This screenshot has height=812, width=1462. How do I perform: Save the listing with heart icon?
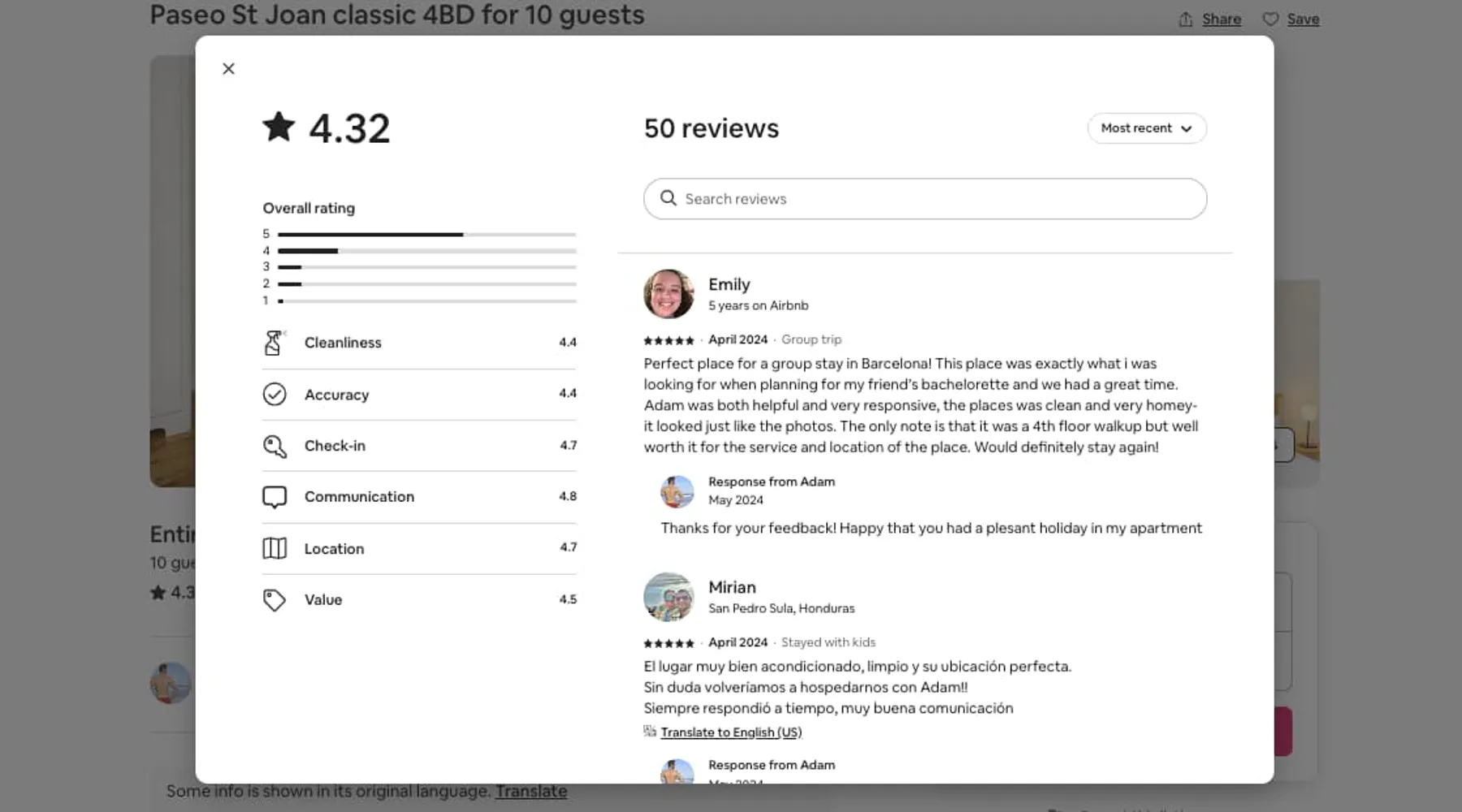point(1291,19)
